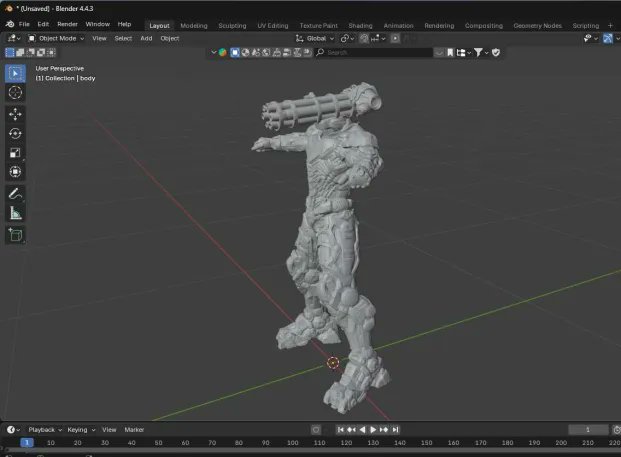The width and height of the screenshot is (621, 457).
Task: Open the Blender logo application menu
Action: tap(10, 24)
